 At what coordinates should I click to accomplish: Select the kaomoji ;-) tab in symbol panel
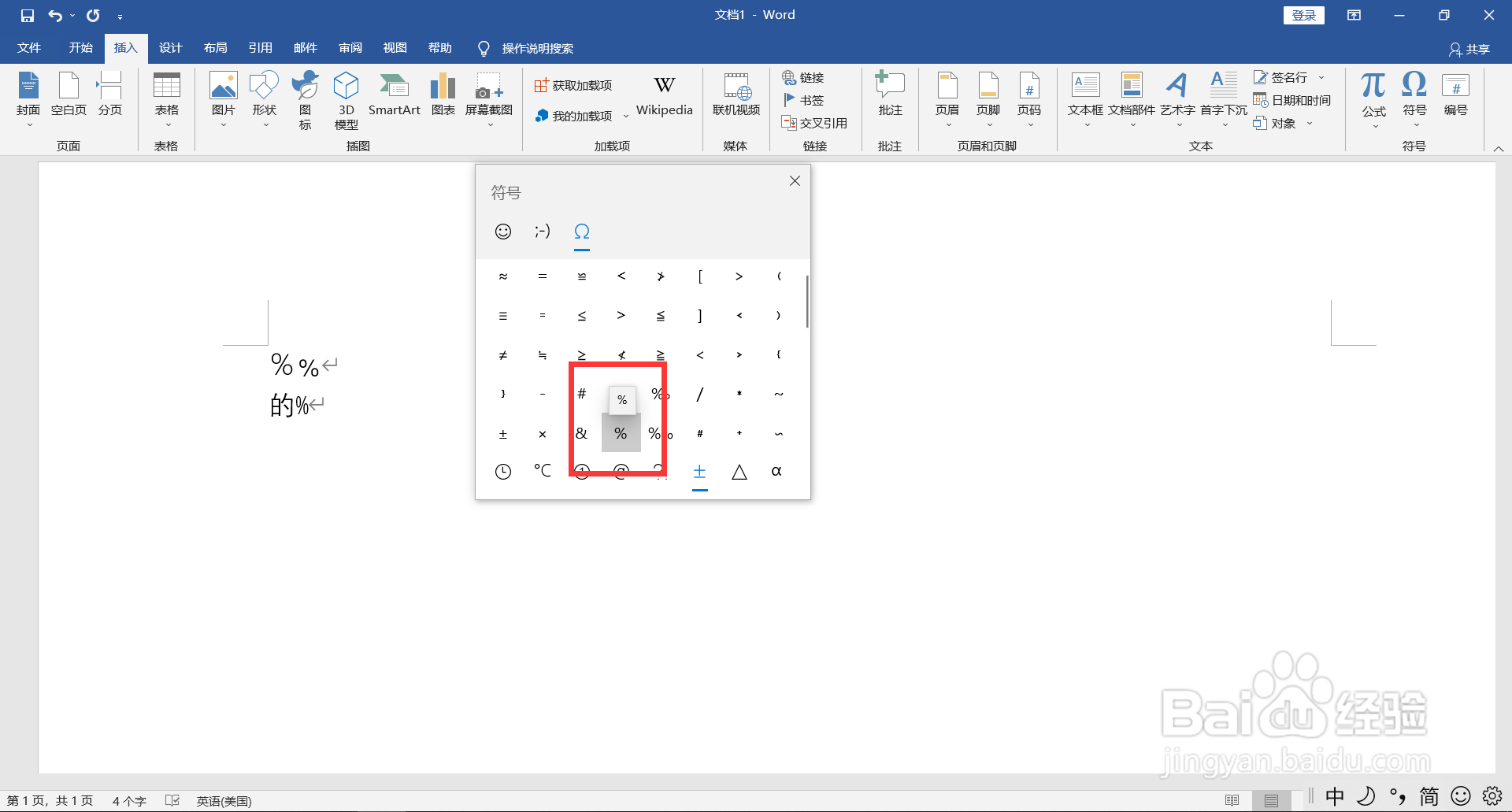point(543,231)
